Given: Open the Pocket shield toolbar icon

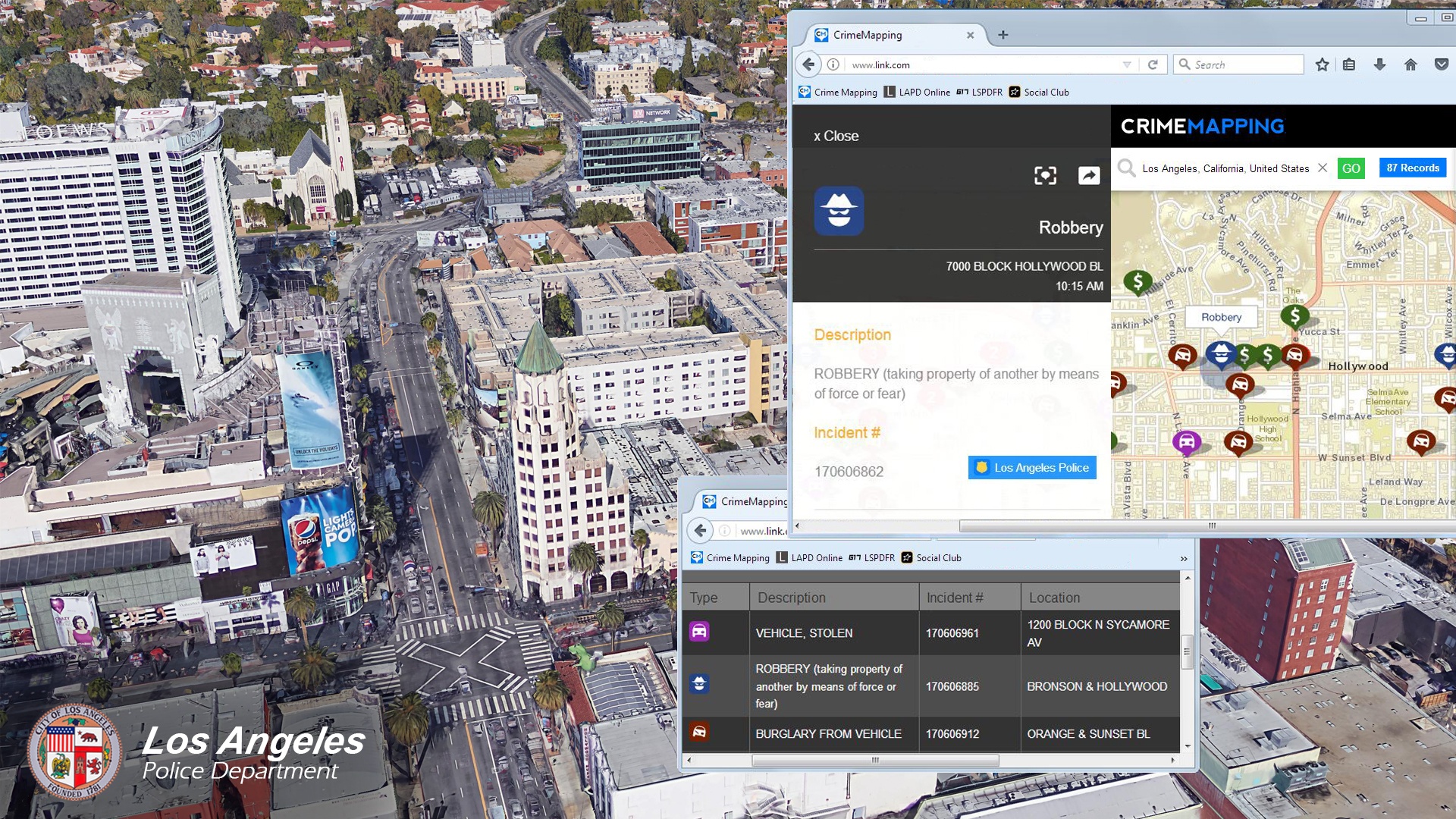Looking at the screenshot, I should [x=1442, y=64].
